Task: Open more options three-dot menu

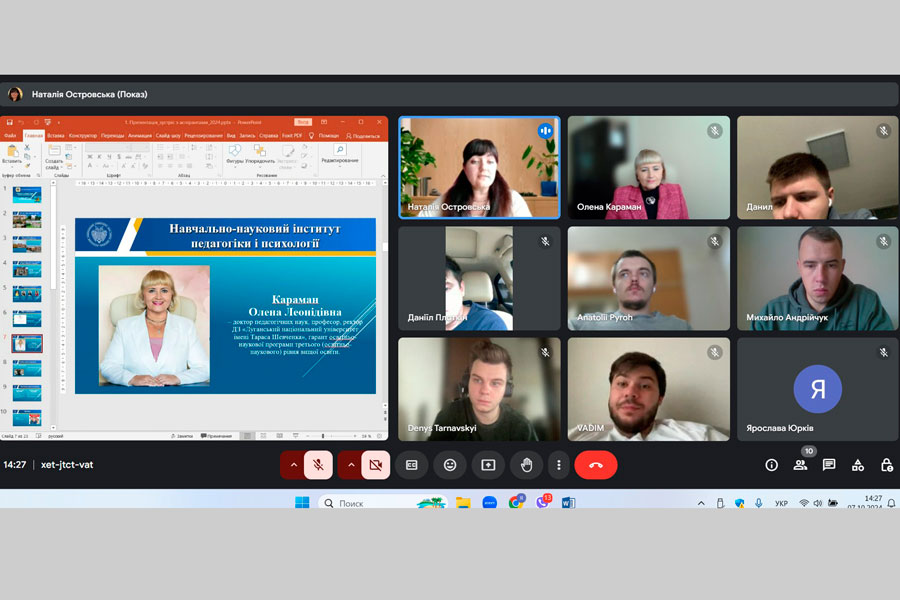Action: pos(558,465)
